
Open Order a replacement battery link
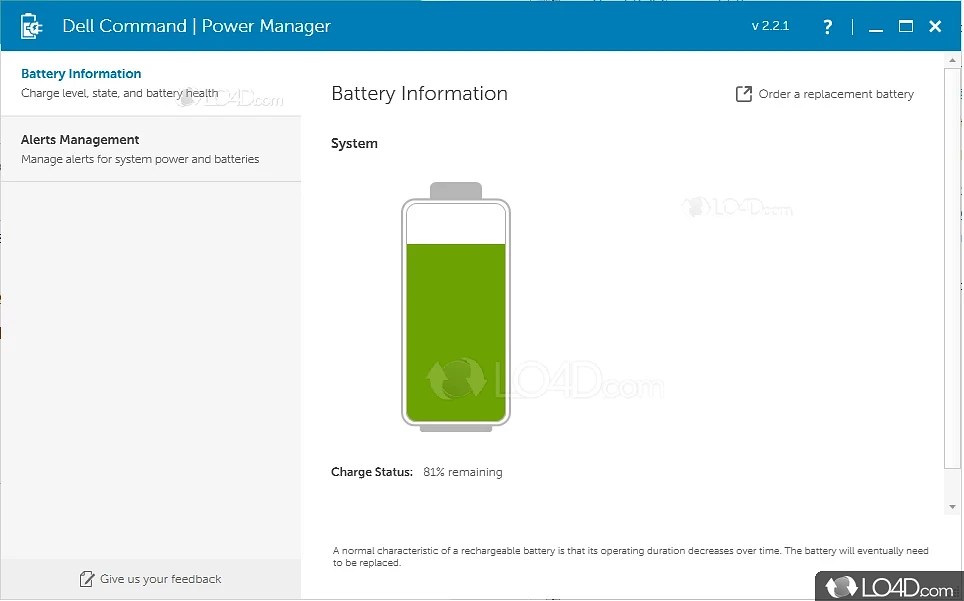pos(838,93)
